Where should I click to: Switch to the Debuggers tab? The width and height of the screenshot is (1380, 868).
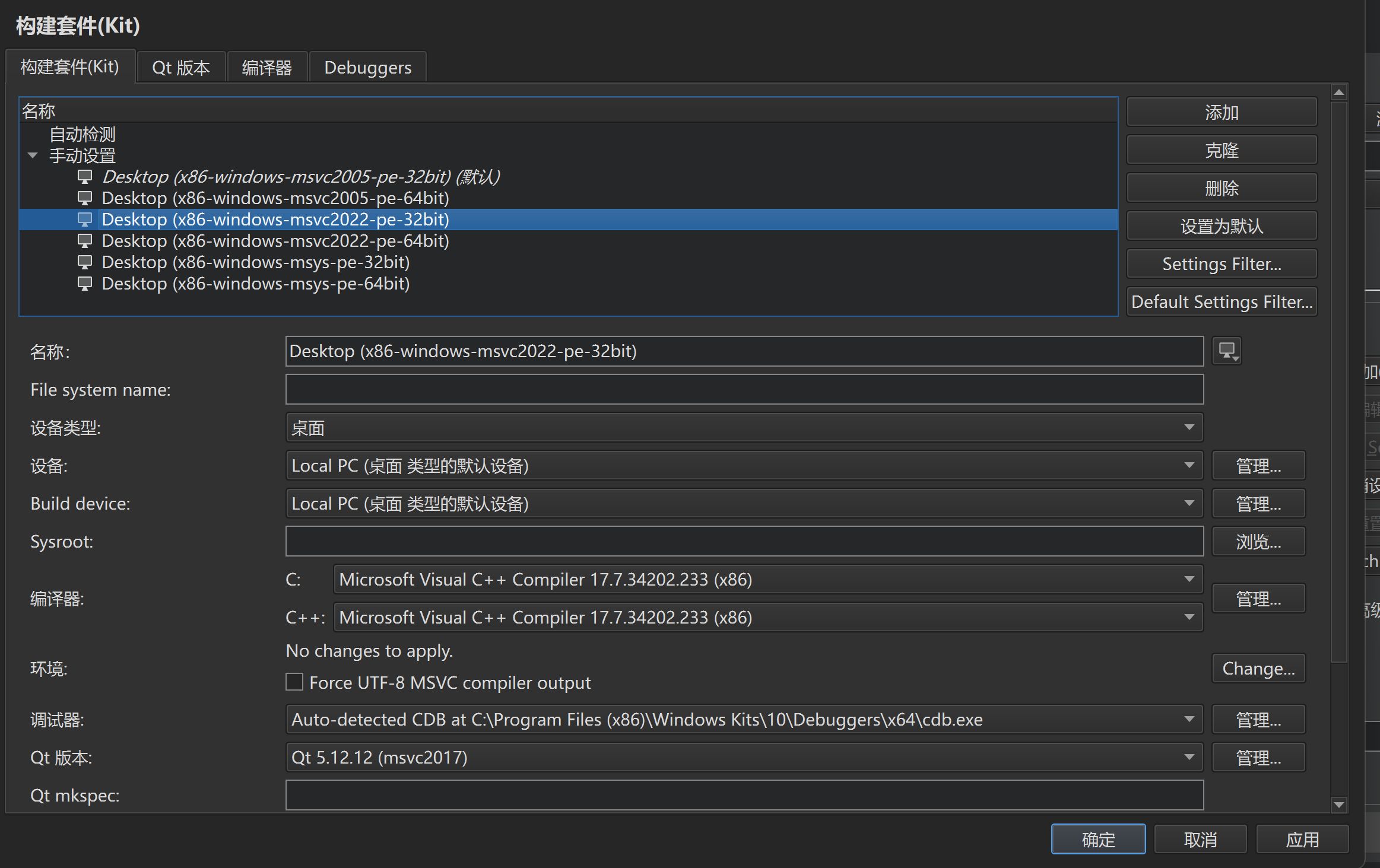click(x=367, y=68)
